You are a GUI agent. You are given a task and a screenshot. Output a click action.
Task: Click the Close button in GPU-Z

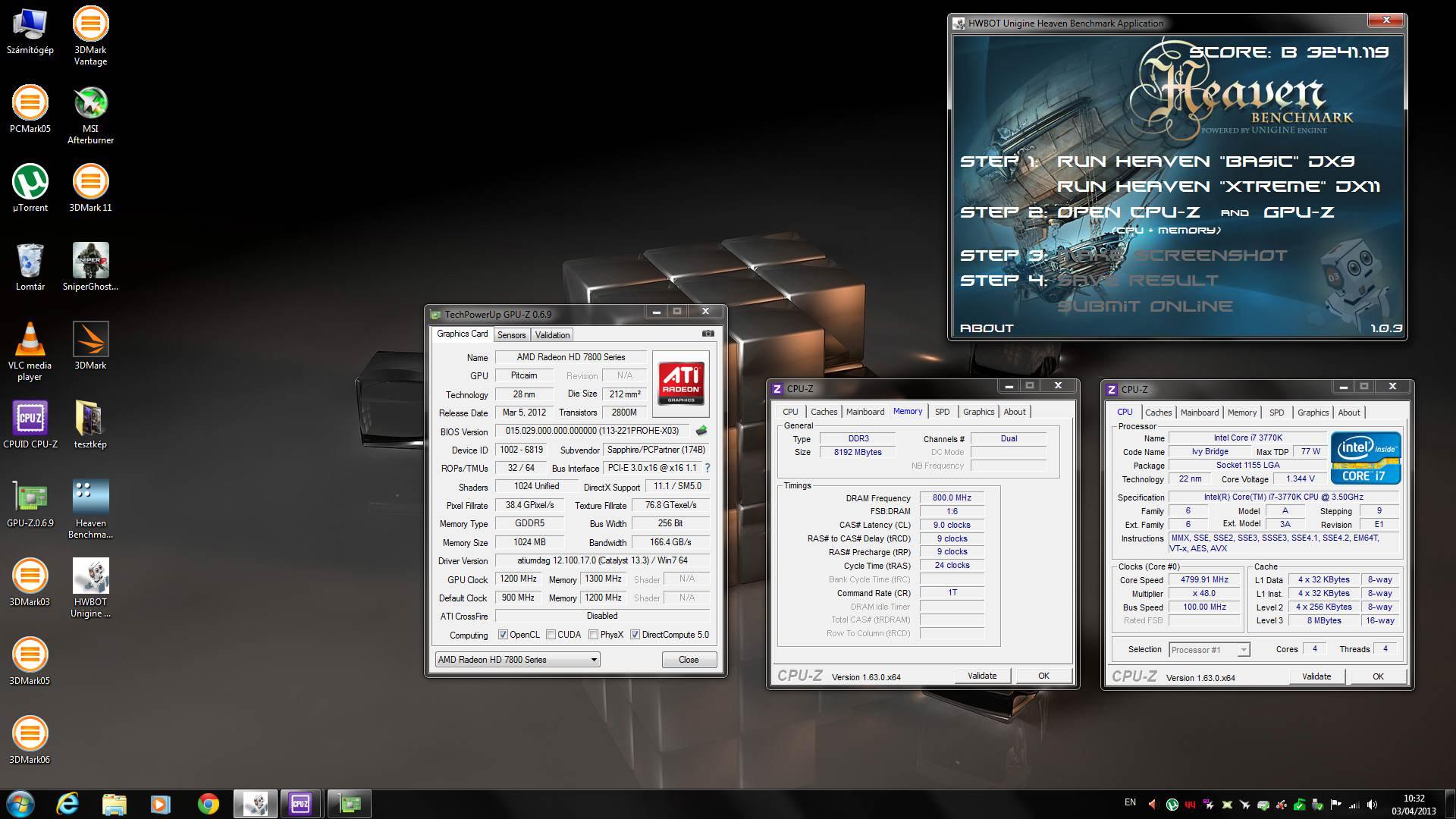pyautogui.click(x=689, y=660)
